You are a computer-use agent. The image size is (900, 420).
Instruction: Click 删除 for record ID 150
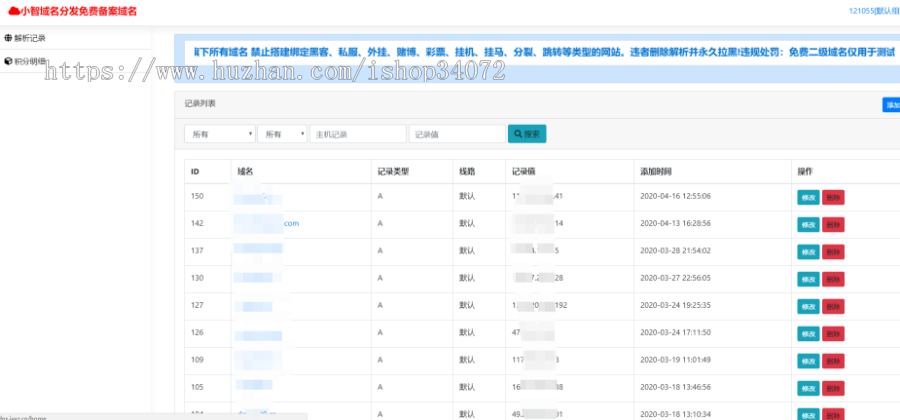[x=833, y=197]
